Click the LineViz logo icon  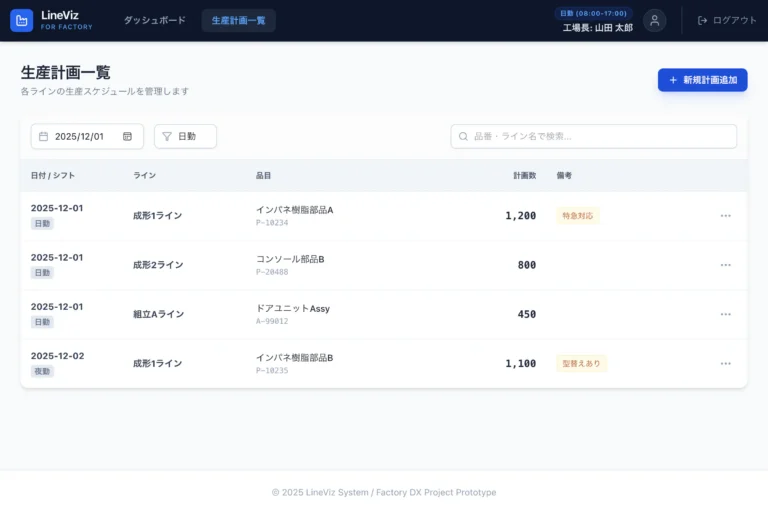click(x=21, y=20)
